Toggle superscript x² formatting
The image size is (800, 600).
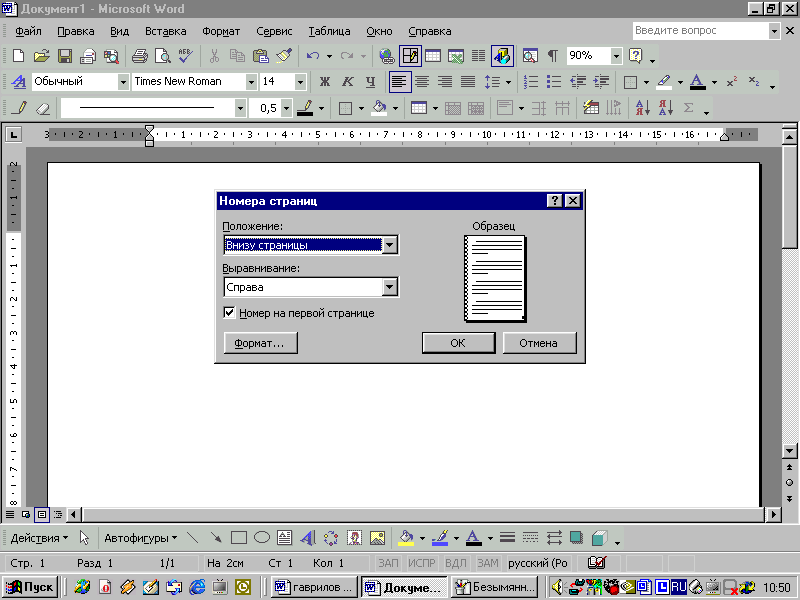732,82
